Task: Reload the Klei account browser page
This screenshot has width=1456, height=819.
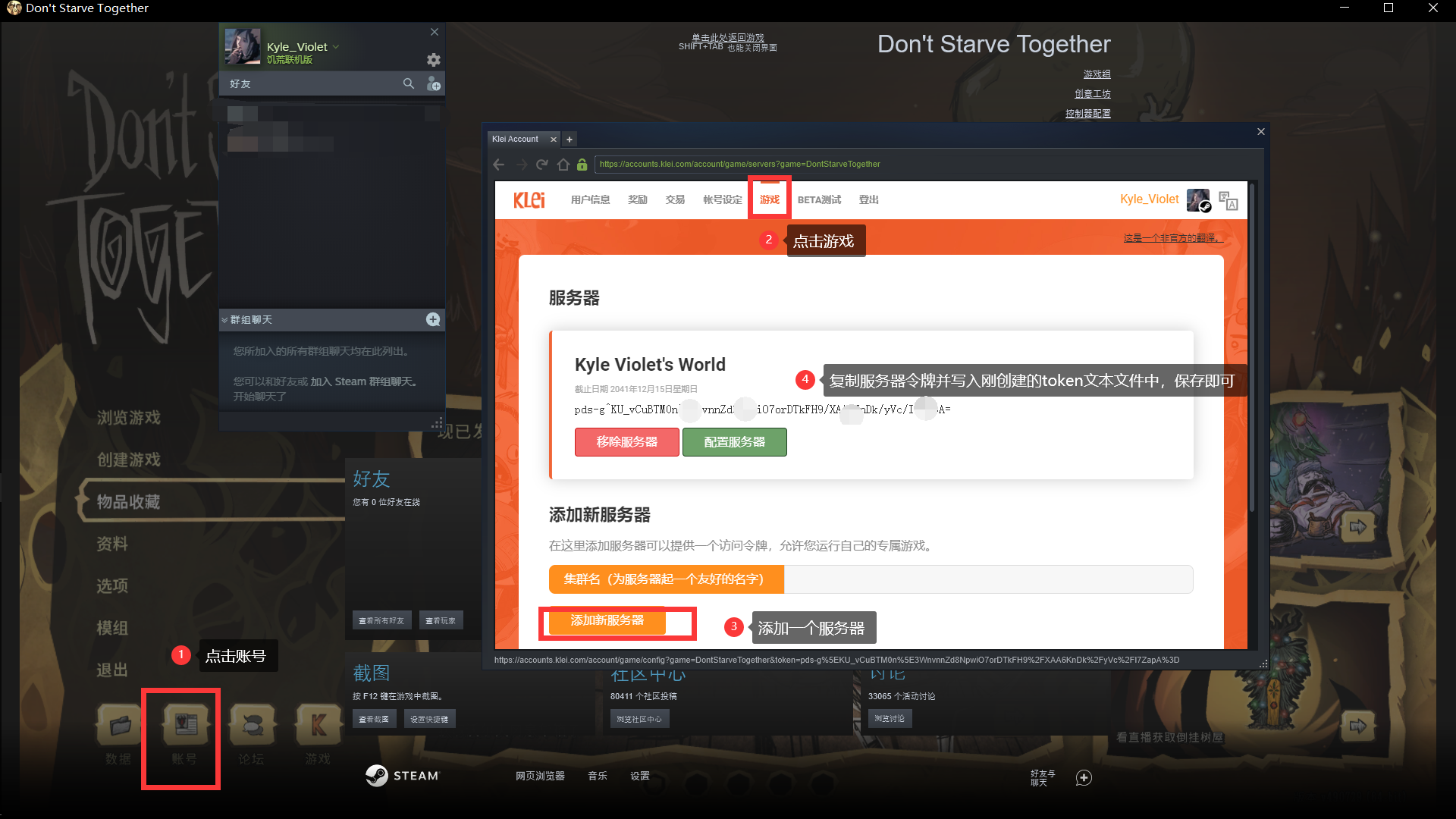Action: point(541,165)
